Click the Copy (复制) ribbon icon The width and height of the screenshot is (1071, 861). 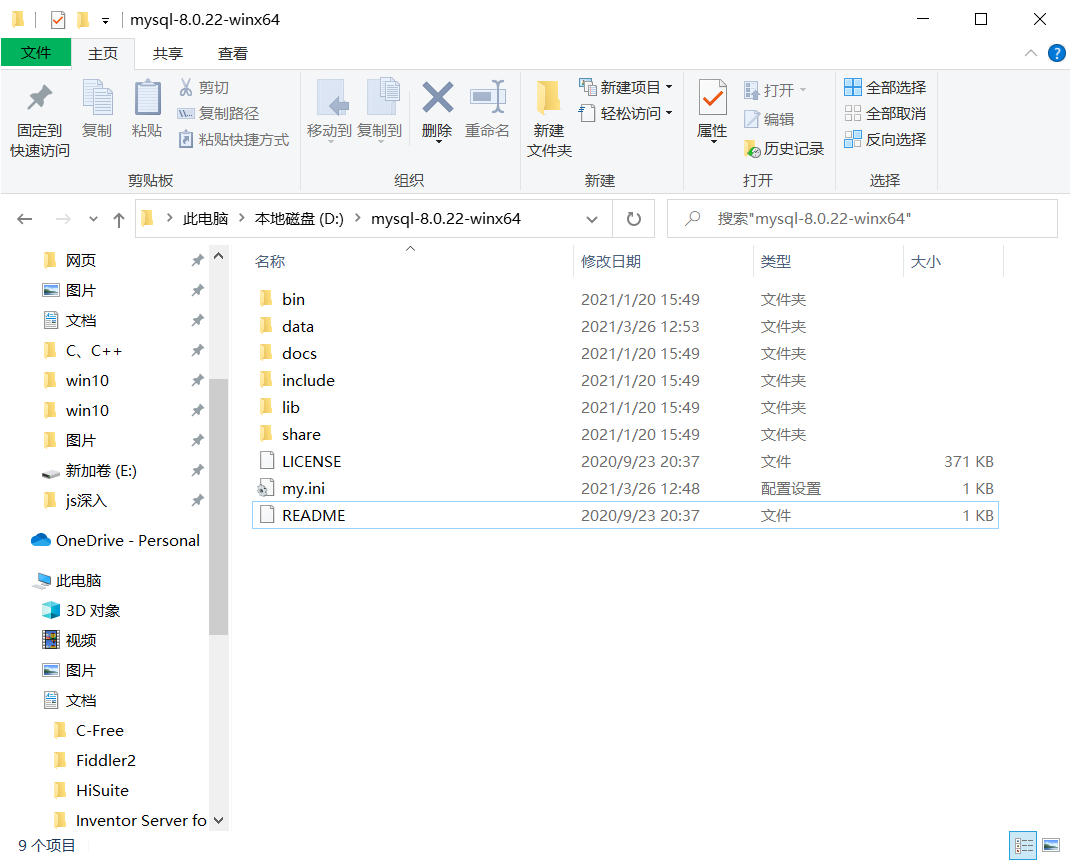[x=97, y=109]
